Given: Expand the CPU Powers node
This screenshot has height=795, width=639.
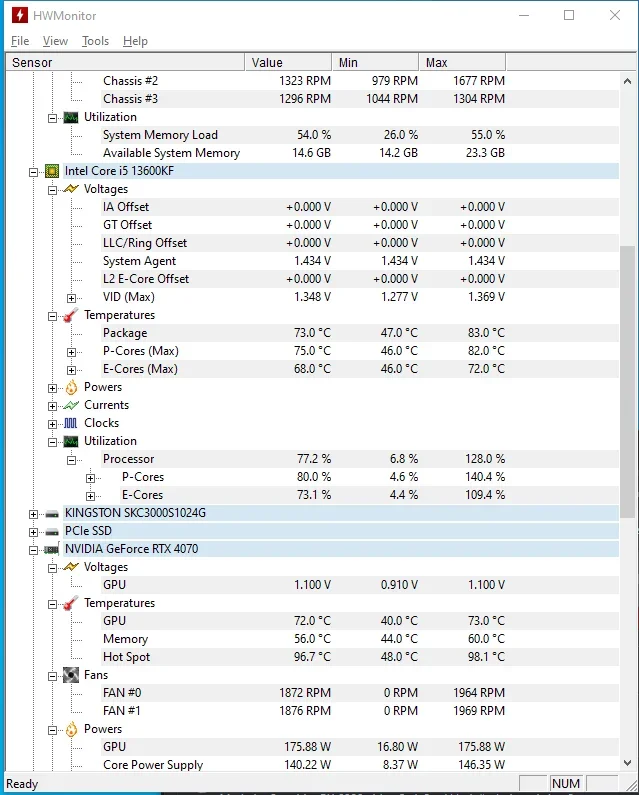Looking at the screenshot, I should (53, 387).
